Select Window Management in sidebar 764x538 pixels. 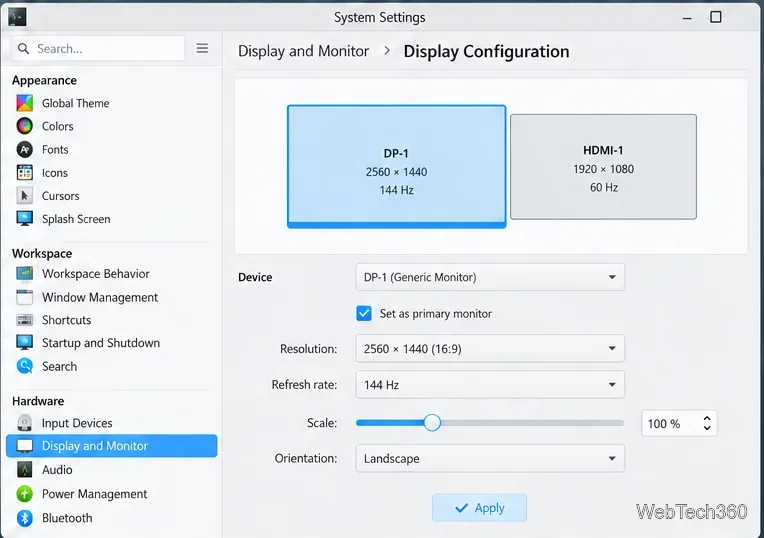pos(100,297)
